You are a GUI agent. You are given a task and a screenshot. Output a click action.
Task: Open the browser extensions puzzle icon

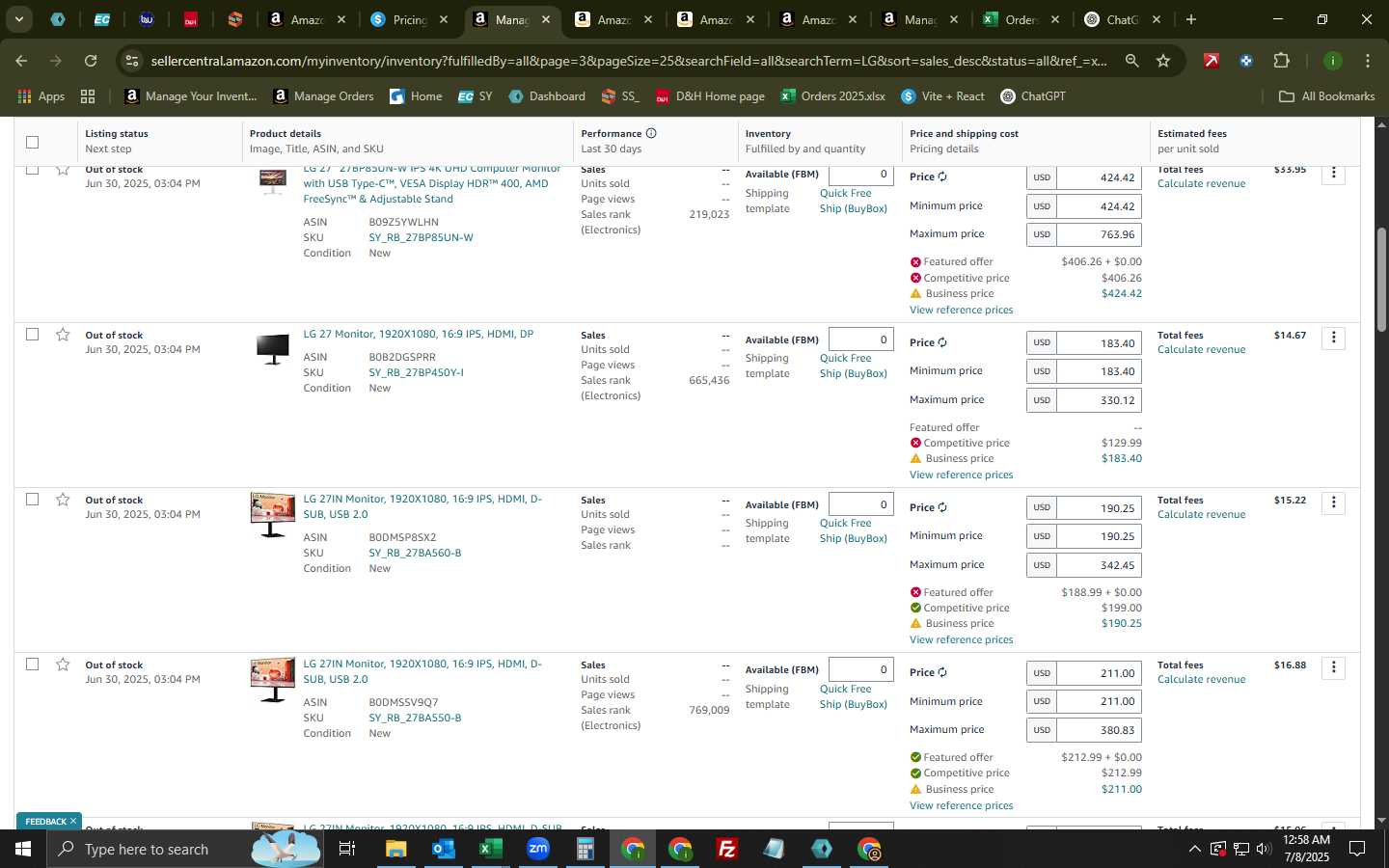point(1281,61)
